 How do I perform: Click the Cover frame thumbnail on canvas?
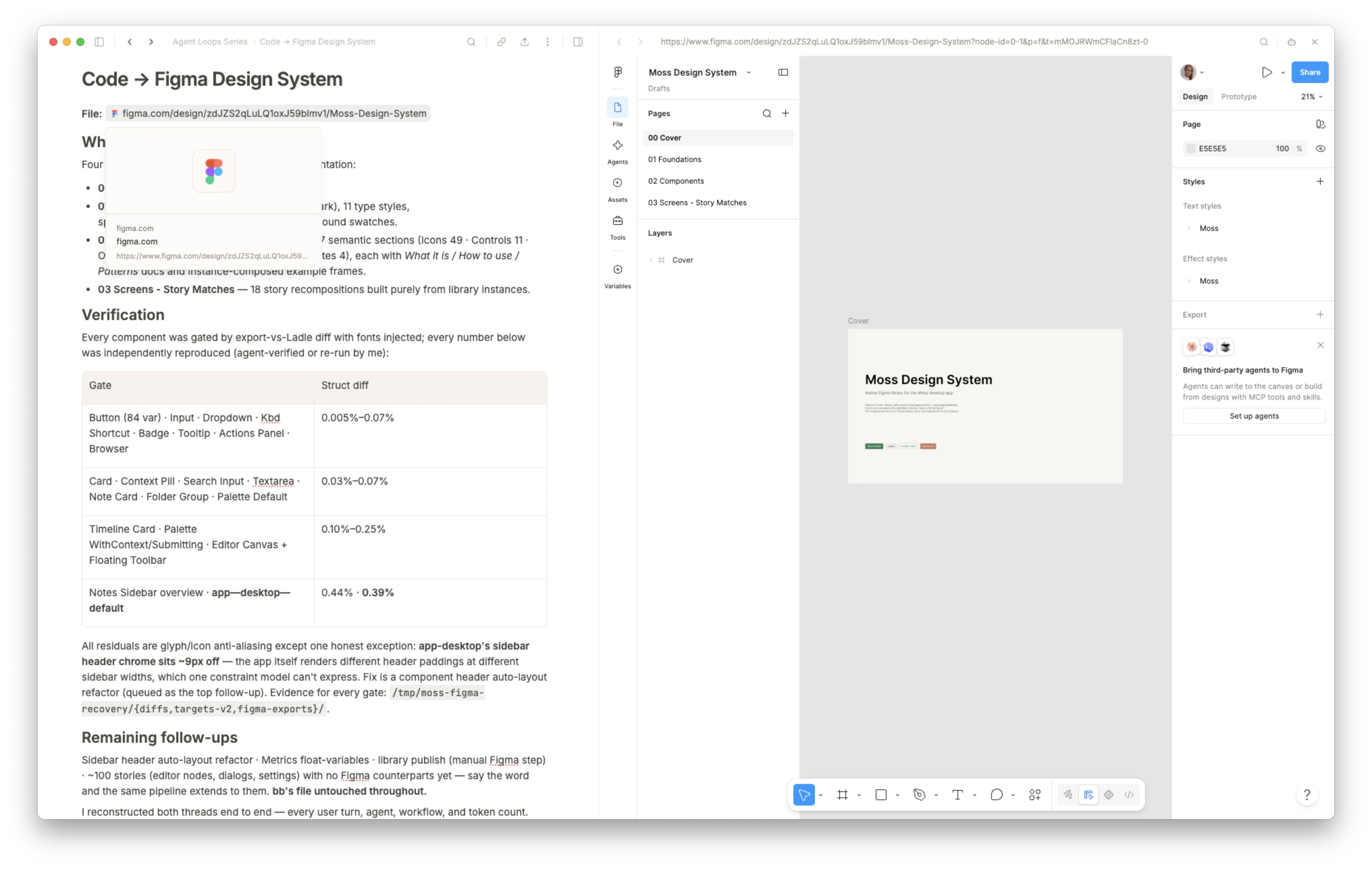tap(984, 406)
